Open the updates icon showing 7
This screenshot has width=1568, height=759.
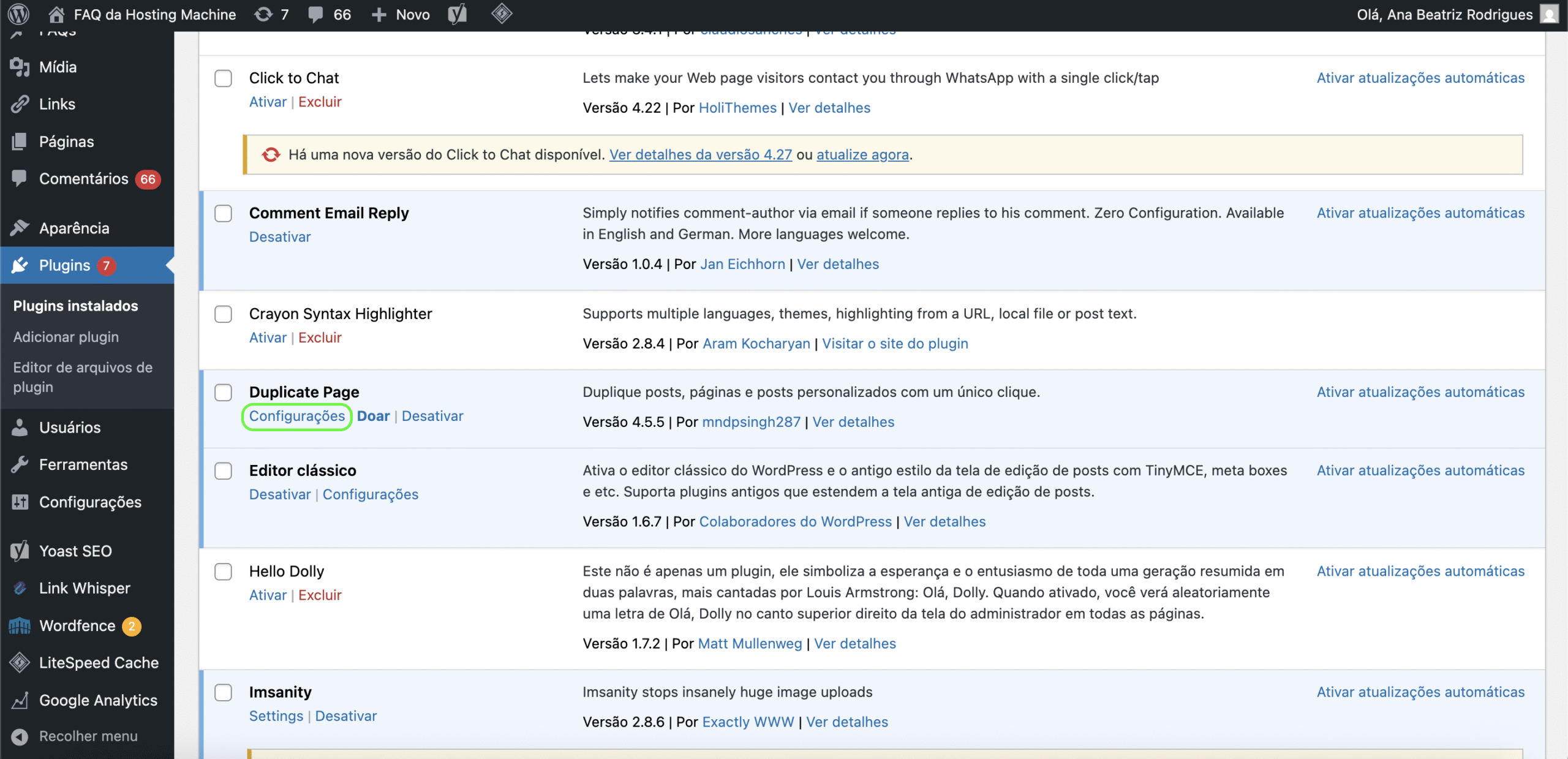click(x=263, y=14)
